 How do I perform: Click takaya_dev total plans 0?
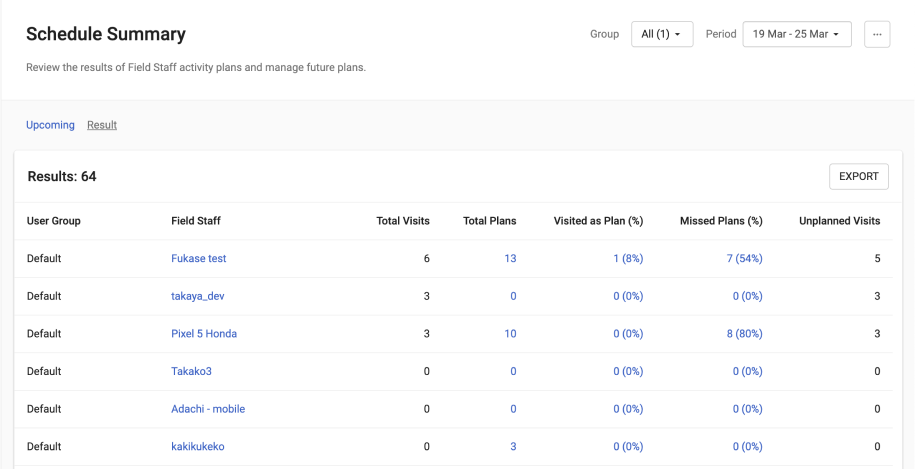(513, 296)
